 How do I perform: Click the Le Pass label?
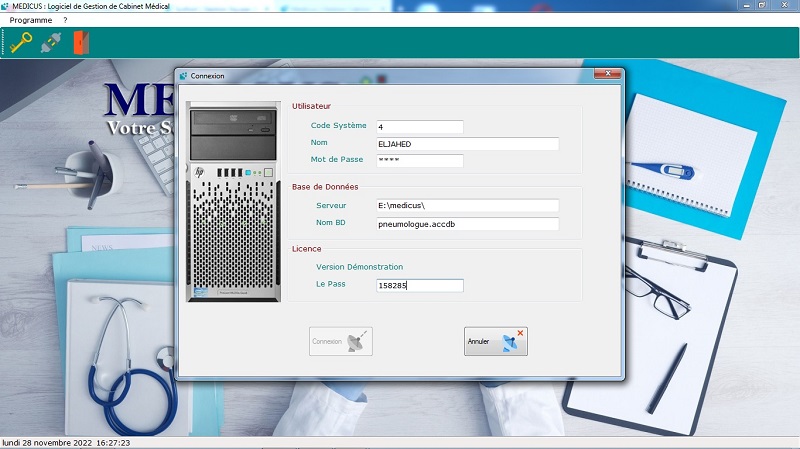331,284
